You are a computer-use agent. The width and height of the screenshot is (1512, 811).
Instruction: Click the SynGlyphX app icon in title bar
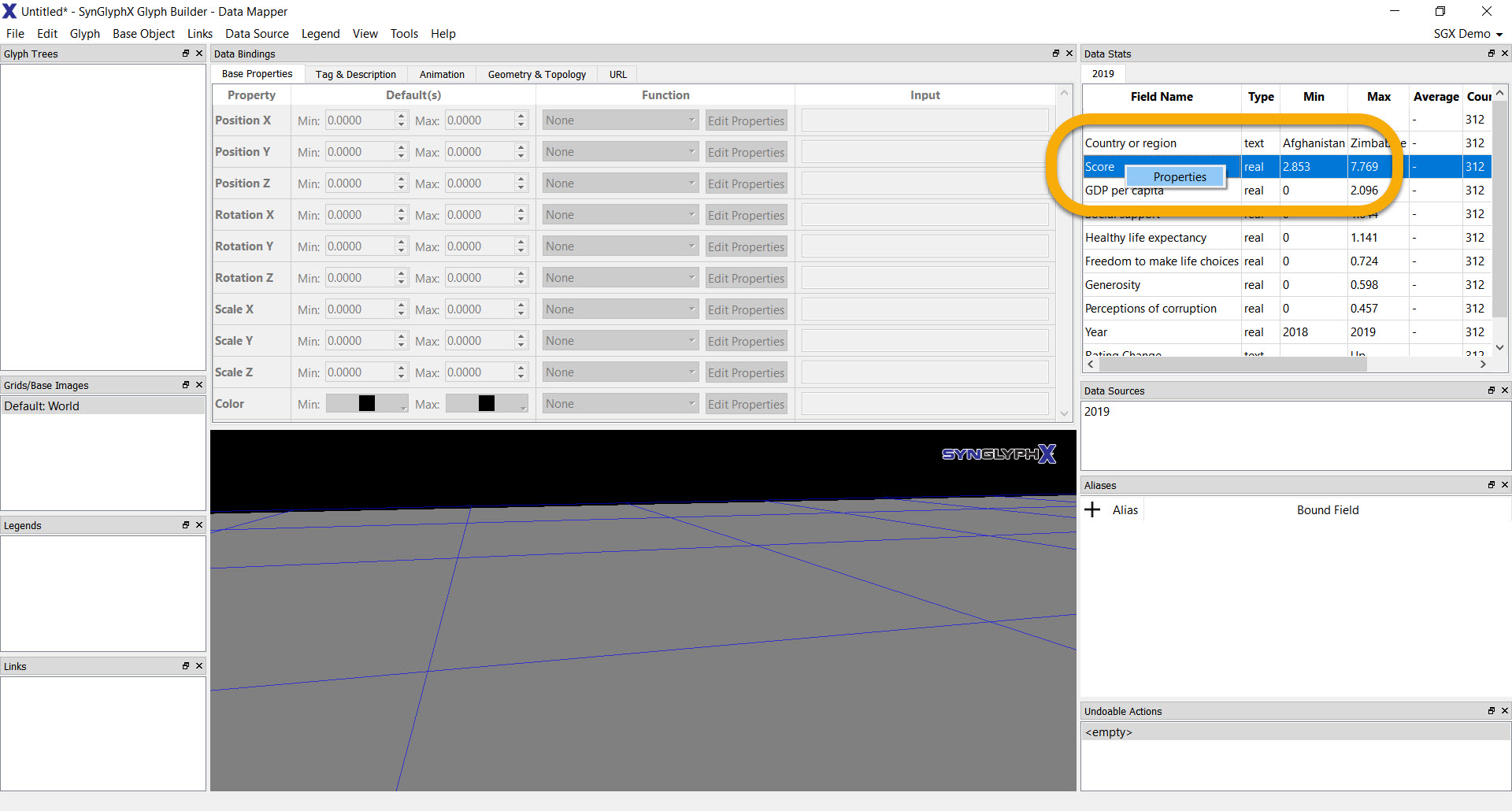(9, 11)
